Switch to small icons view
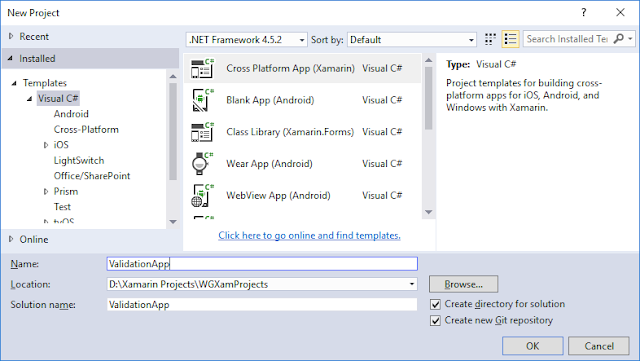The height and width of the screenshot is (361, 640). point(490,39)
